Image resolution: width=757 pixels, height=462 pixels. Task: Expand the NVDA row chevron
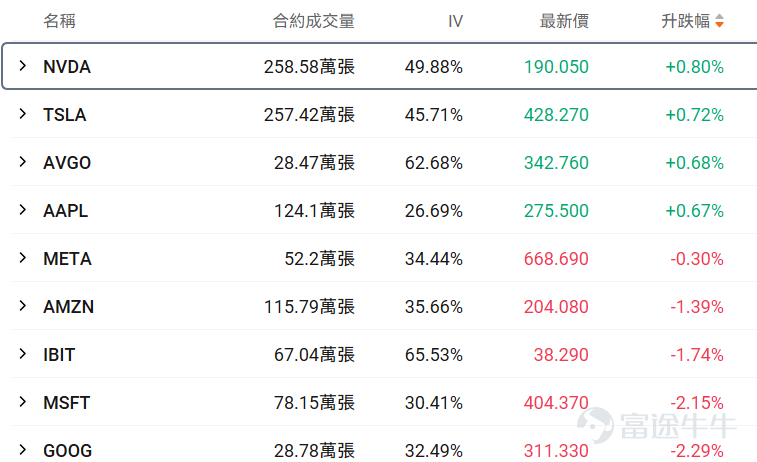[x=23, y=66]
